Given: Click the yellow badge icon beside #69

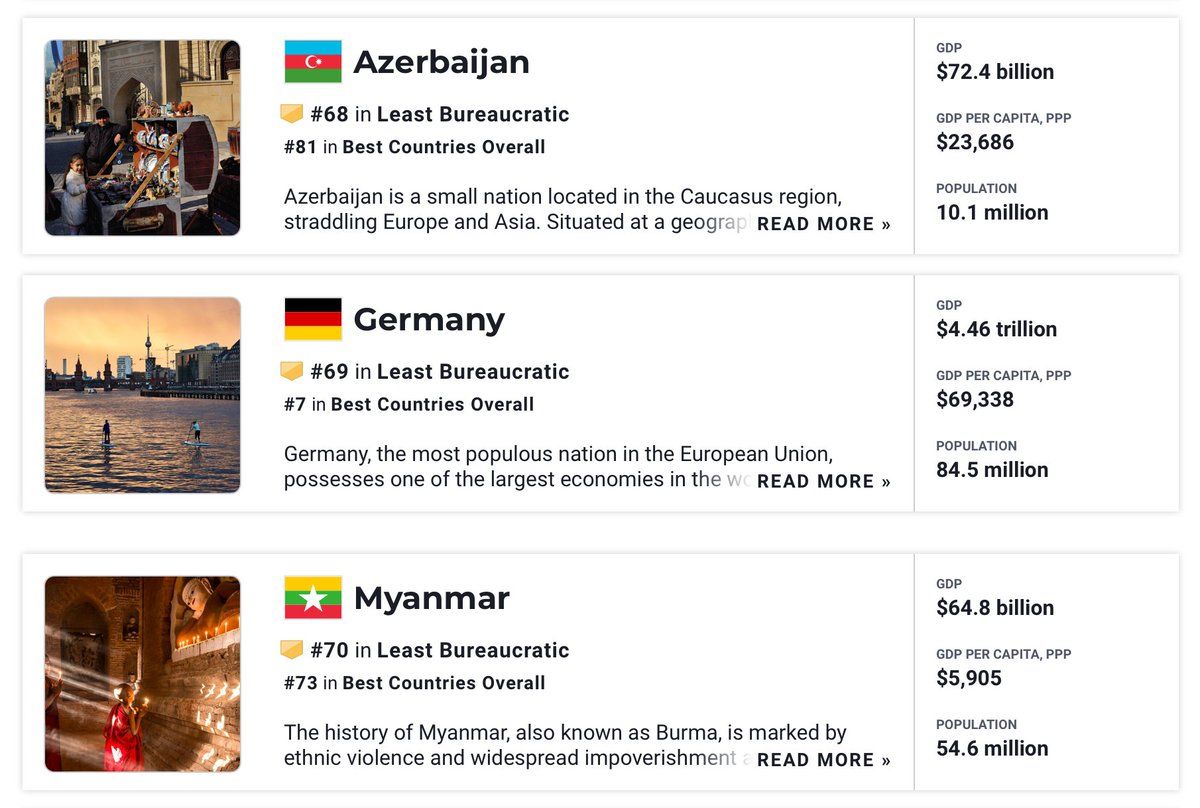Looking at the screenshot, I should [291, 371].
